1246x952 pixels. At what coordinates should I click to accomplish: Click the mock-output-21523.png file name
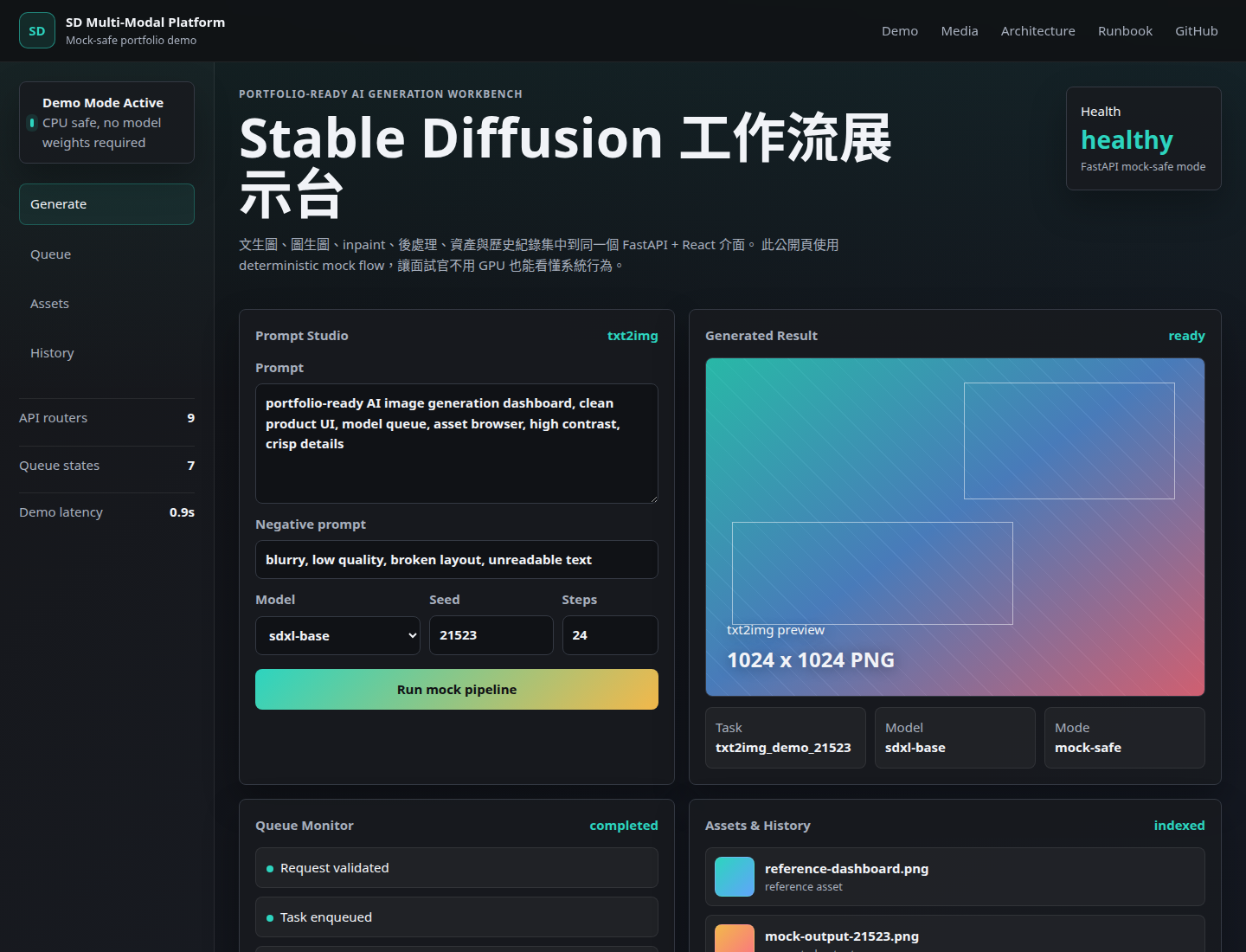click(842, 936)
